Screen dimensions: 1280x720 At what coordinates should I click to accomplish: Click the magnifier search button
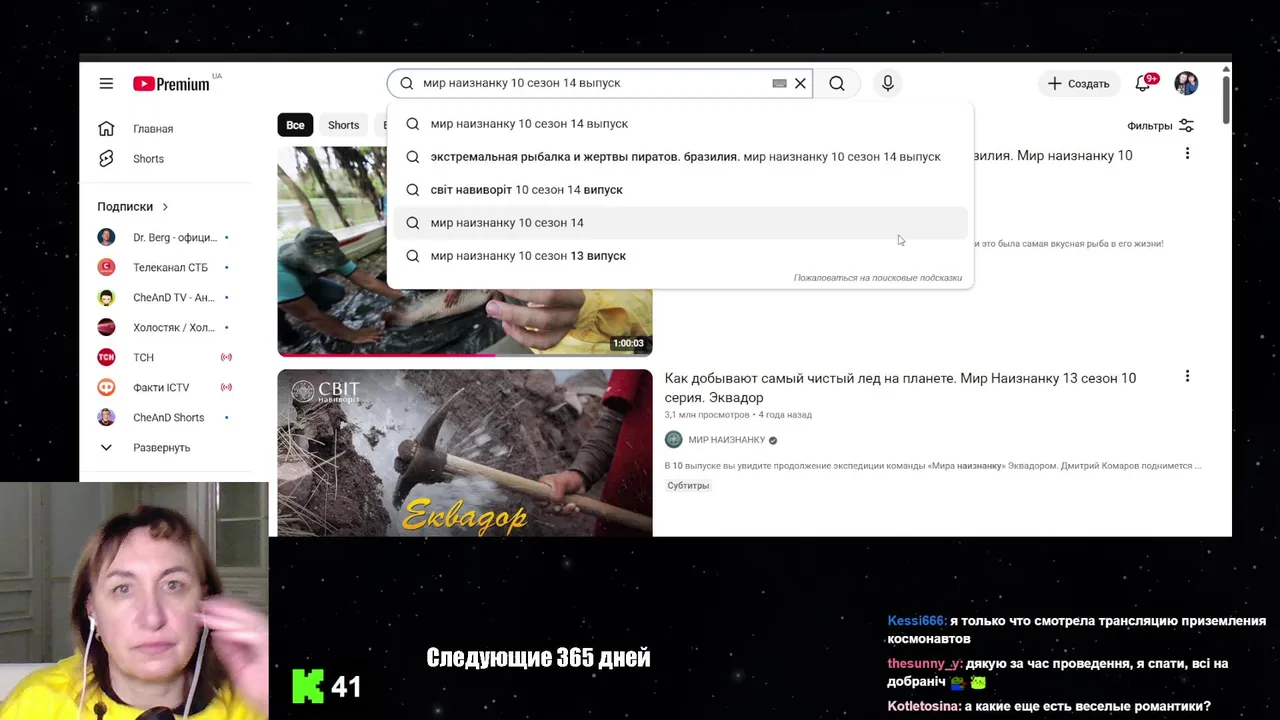click(x=837, y=84)
